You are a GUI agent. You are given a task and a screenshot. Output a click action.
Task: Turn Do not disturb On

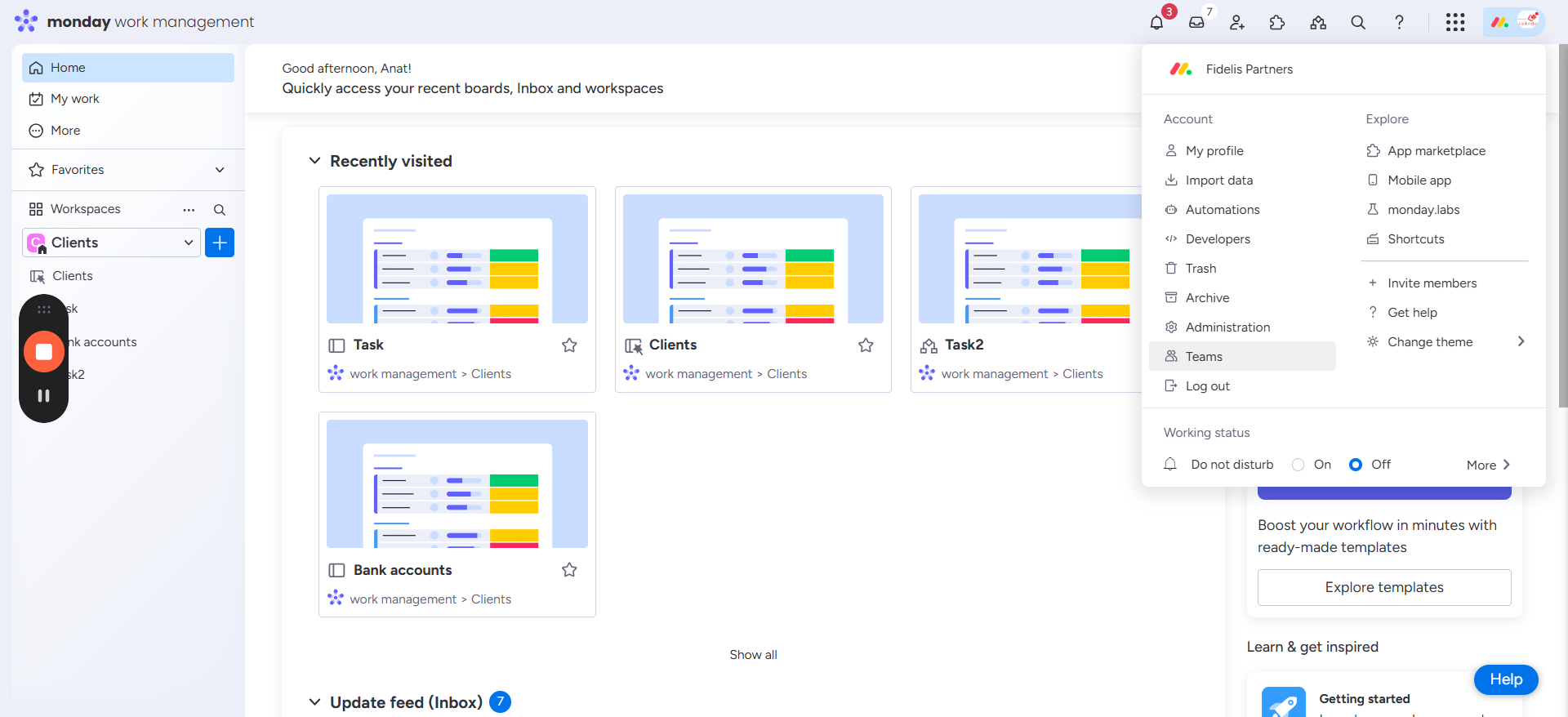pos(1298,465)
